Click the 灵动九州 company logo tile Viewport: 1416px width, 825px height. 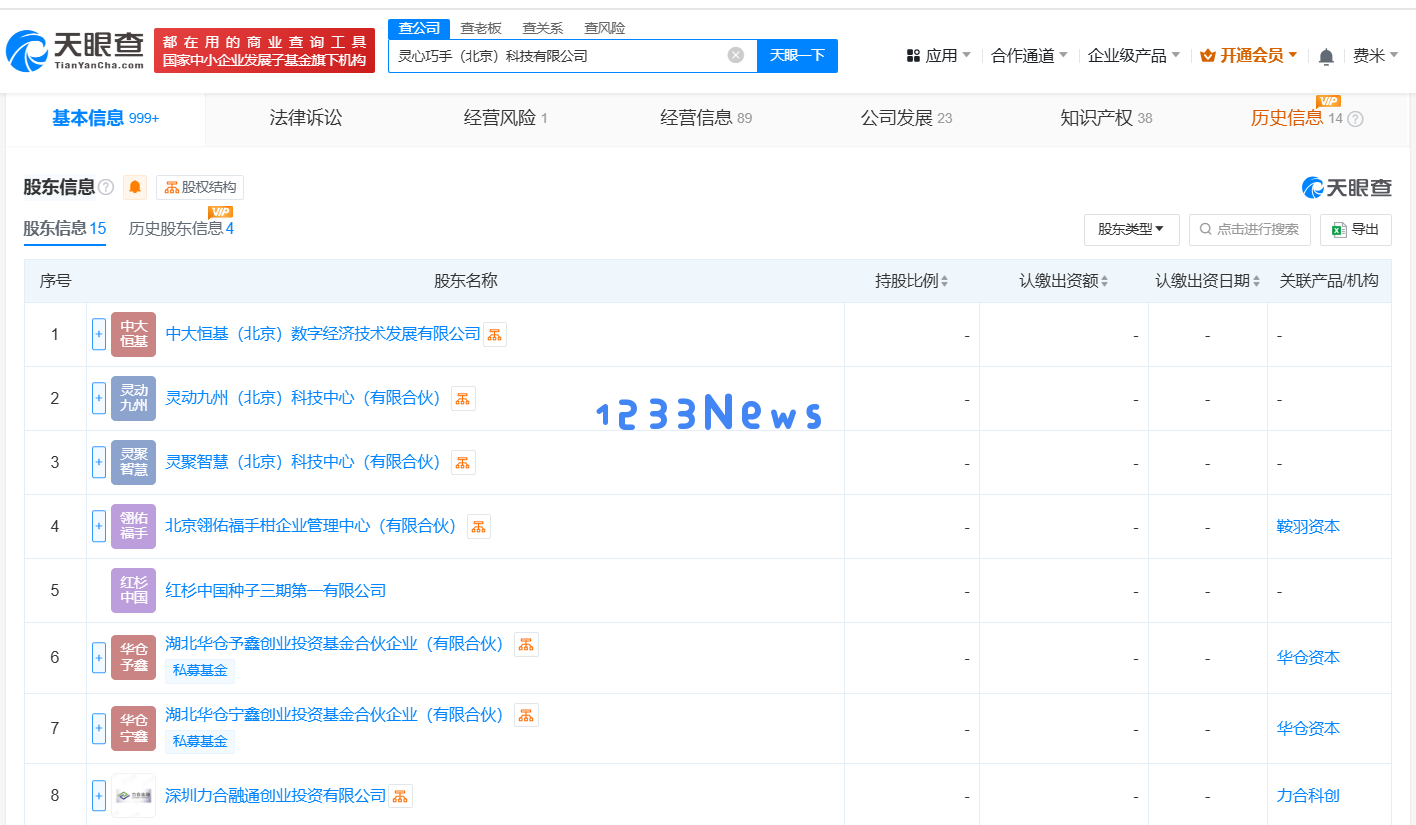click(x=134, y=398)
